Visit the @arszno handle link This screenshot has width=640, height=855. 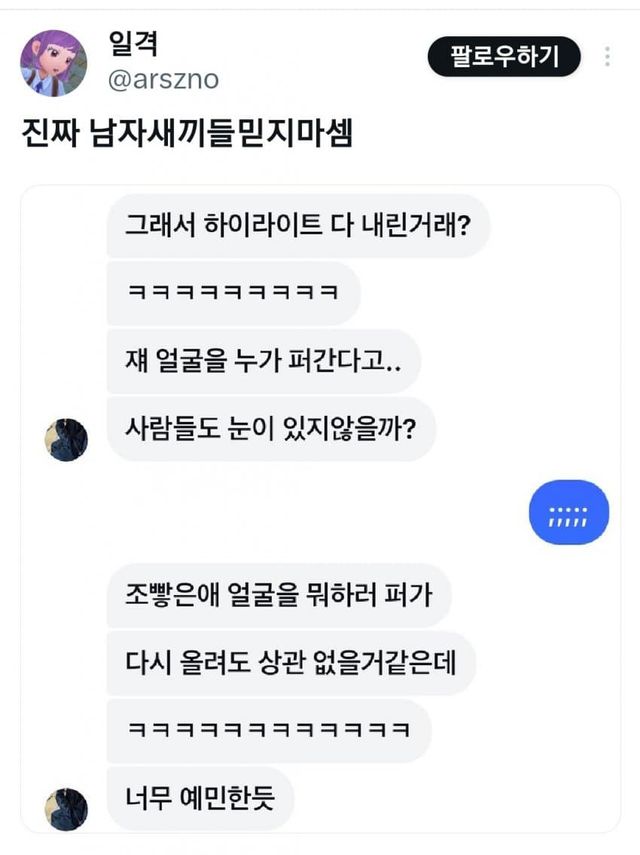coord(162,80)
